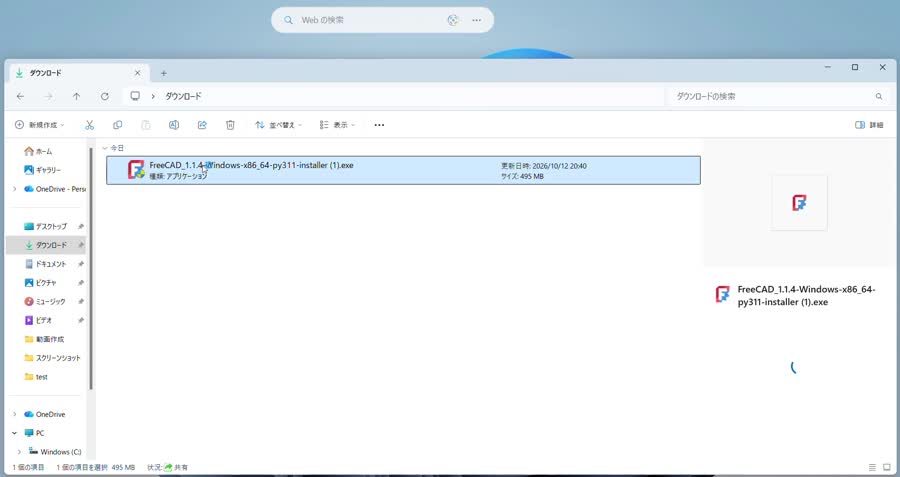Open the three-dots See more menu
The image size is (900, 477).
pyautogui.click(x=379, y=125)
